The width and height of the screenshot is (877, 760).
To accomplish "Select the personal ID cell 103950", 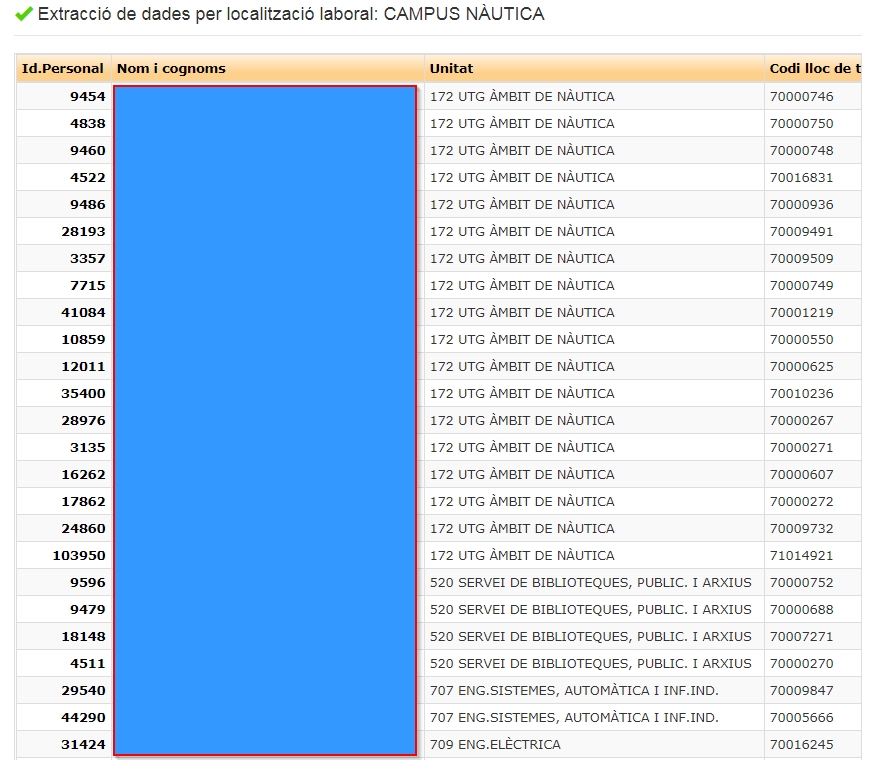I will point(79,556).
